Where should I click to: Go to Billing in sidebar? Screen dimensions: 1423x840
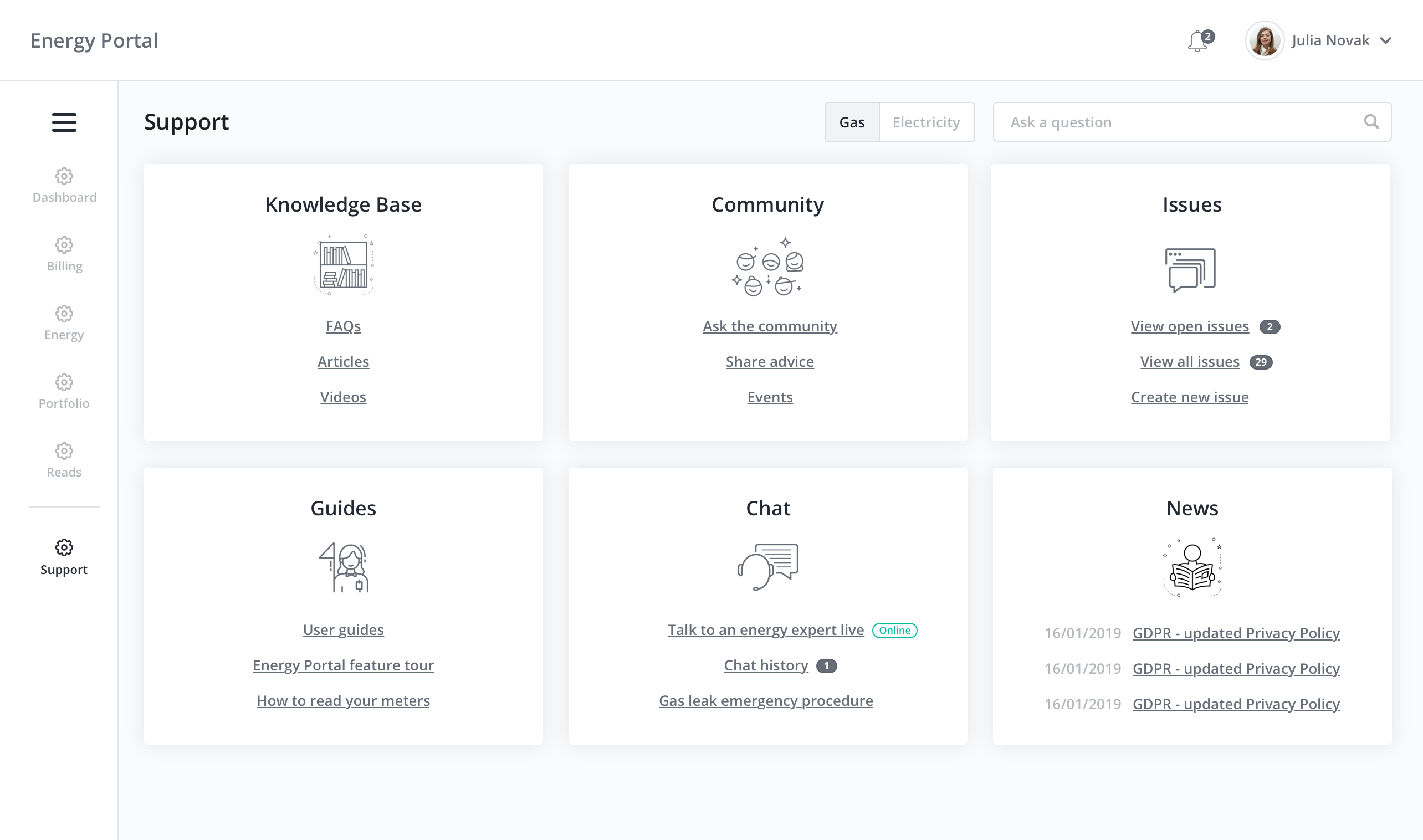[64, 254]
